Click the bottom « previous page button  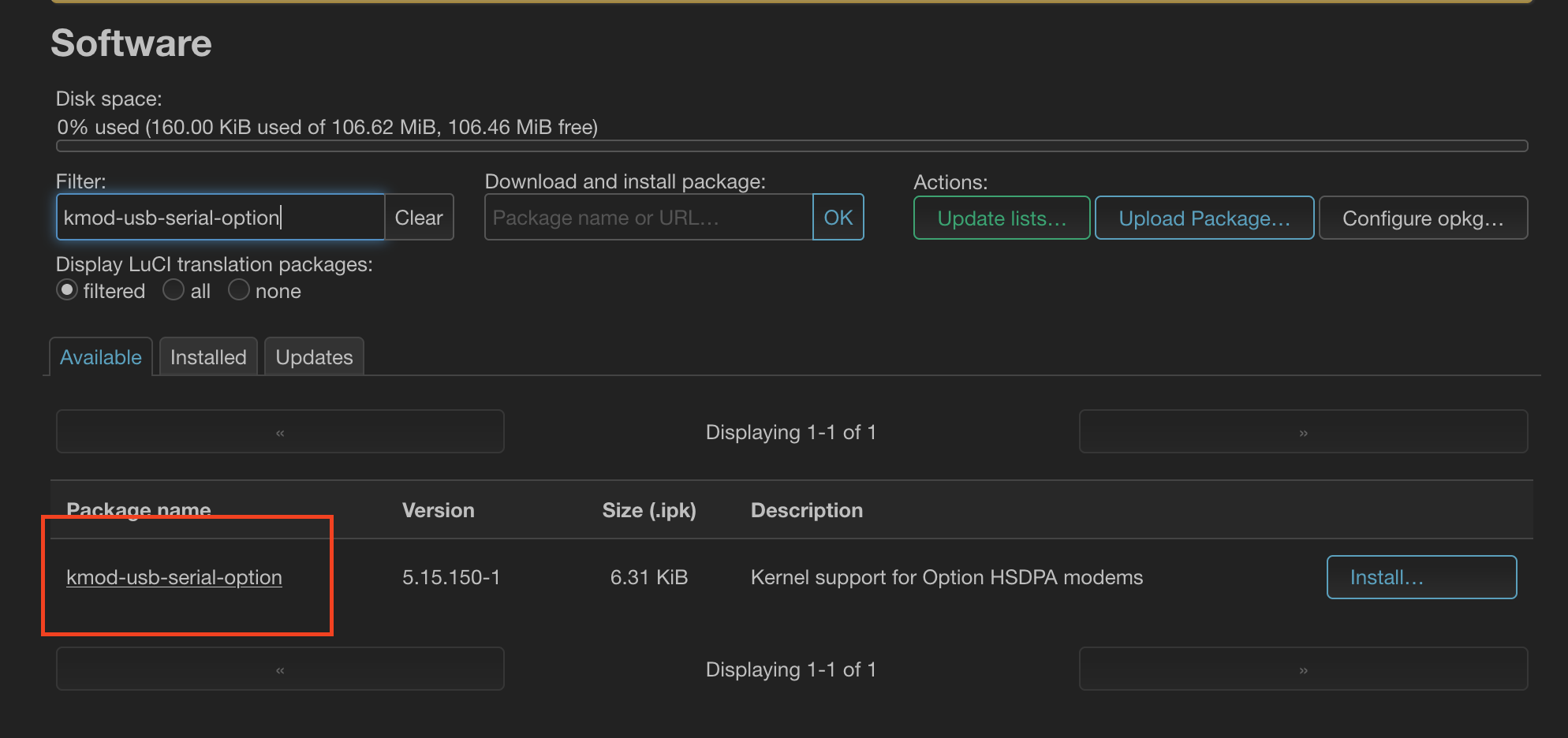280,669
